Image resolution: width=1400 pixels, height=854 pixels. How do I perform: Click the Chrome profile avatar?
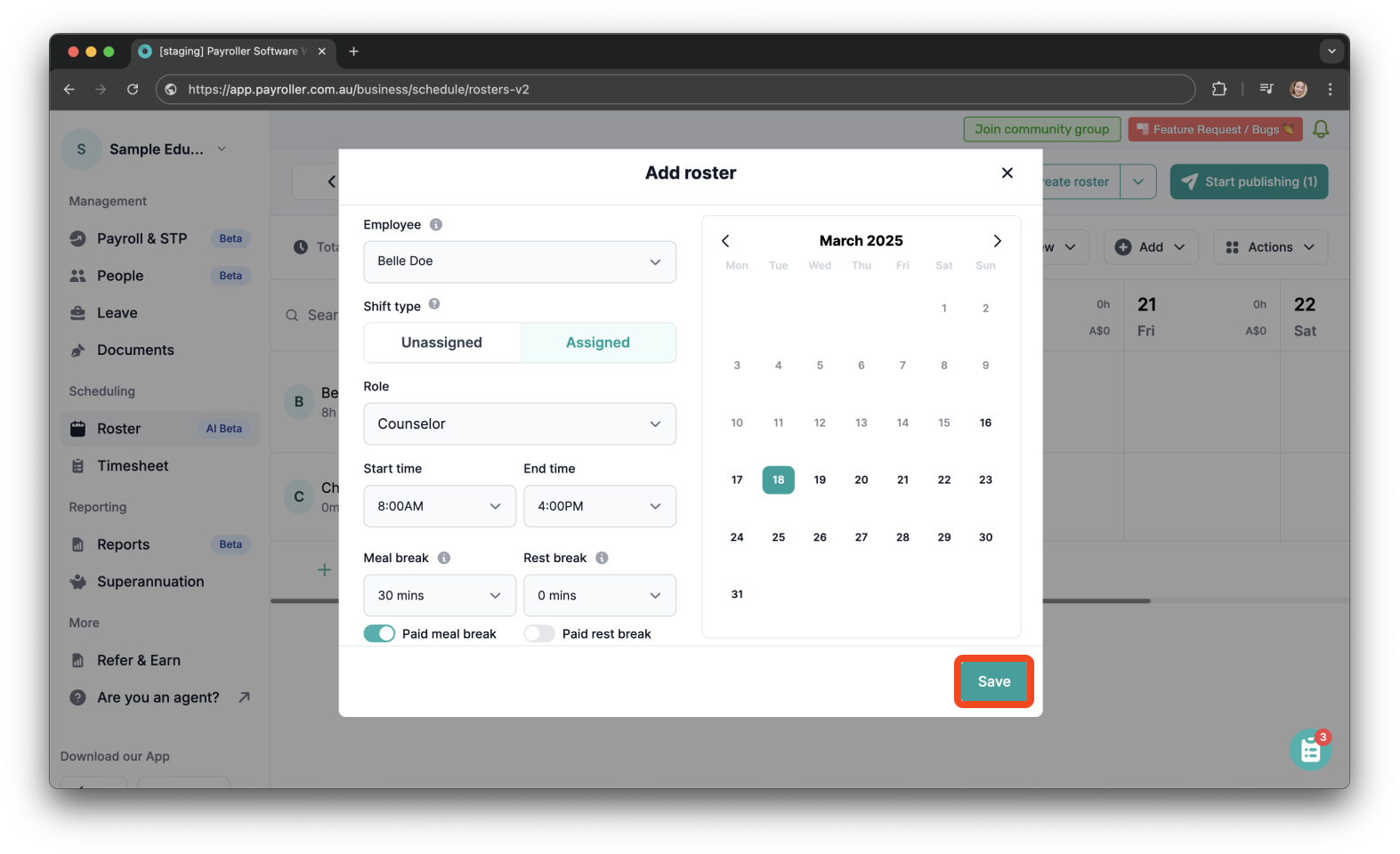[x=1299, y=89]
